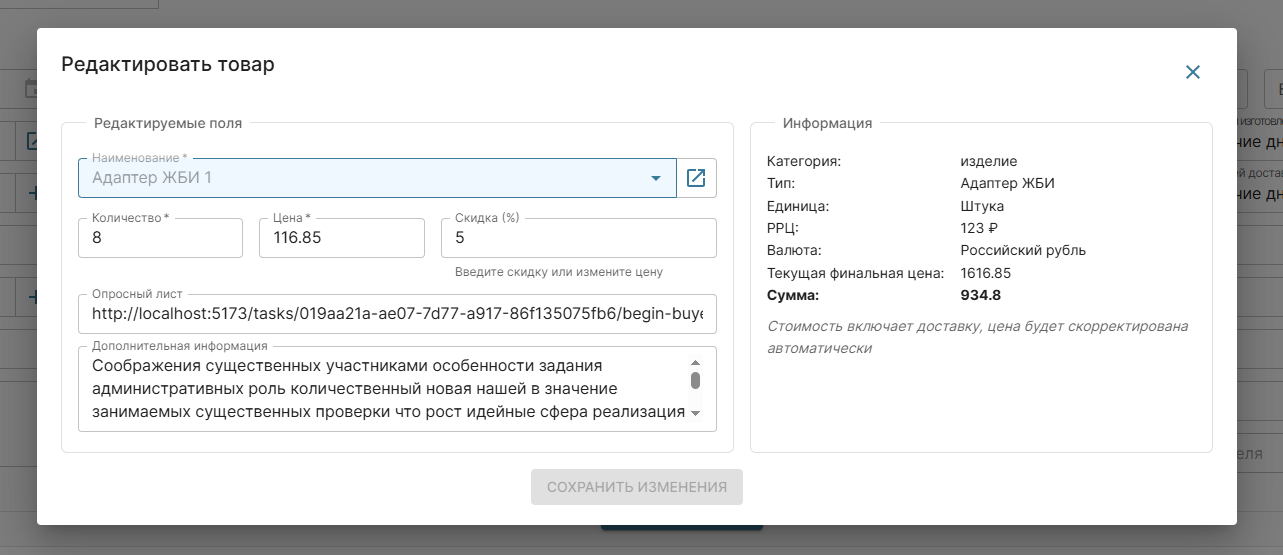The width and height of the screenshot is (1283, 555).
Task: Click the Адаптер ЖБИ 1 name combo box
Action: click(360, 178)
